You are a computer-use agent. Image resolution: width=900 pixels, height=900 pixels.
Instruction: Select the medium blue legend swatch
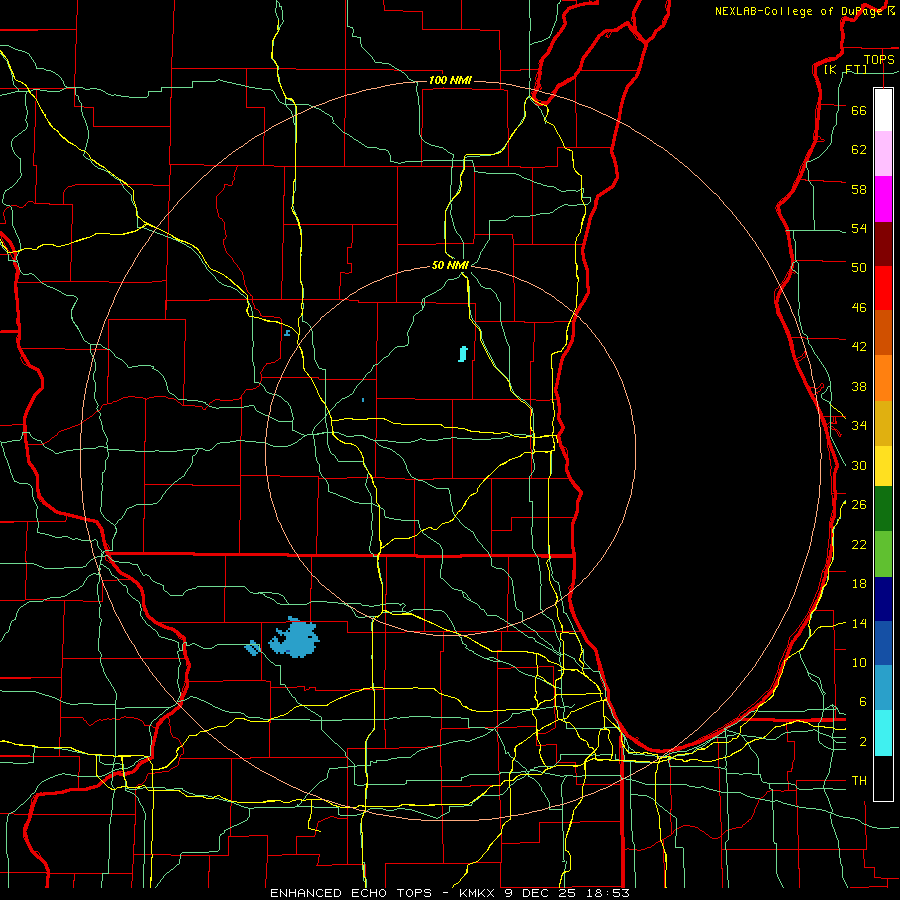pos(883,643)
